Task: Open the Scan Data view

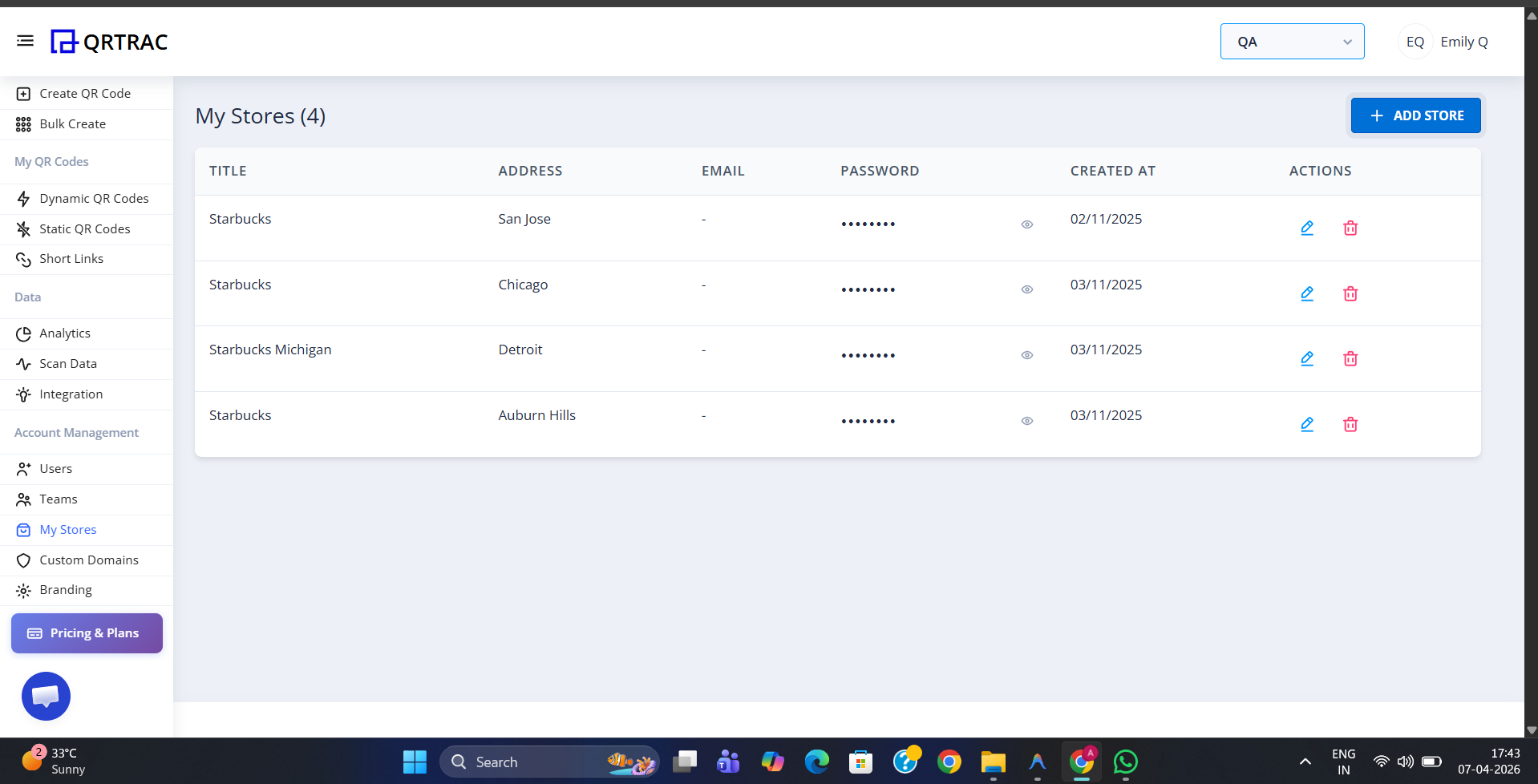Action: (67, 363)
